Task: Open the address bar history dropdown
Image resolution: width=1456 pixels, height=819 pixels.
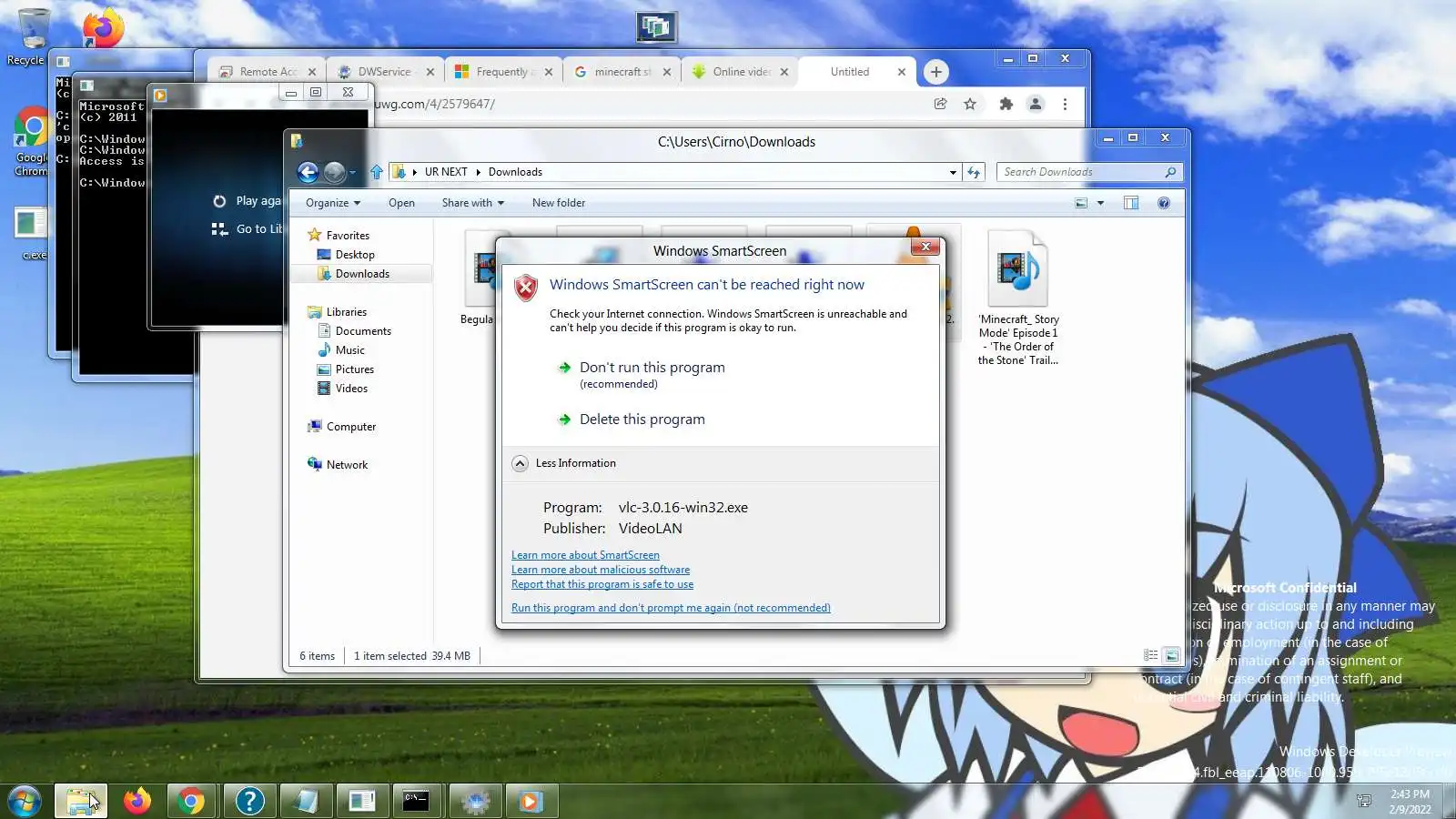Action: point(953,172)
